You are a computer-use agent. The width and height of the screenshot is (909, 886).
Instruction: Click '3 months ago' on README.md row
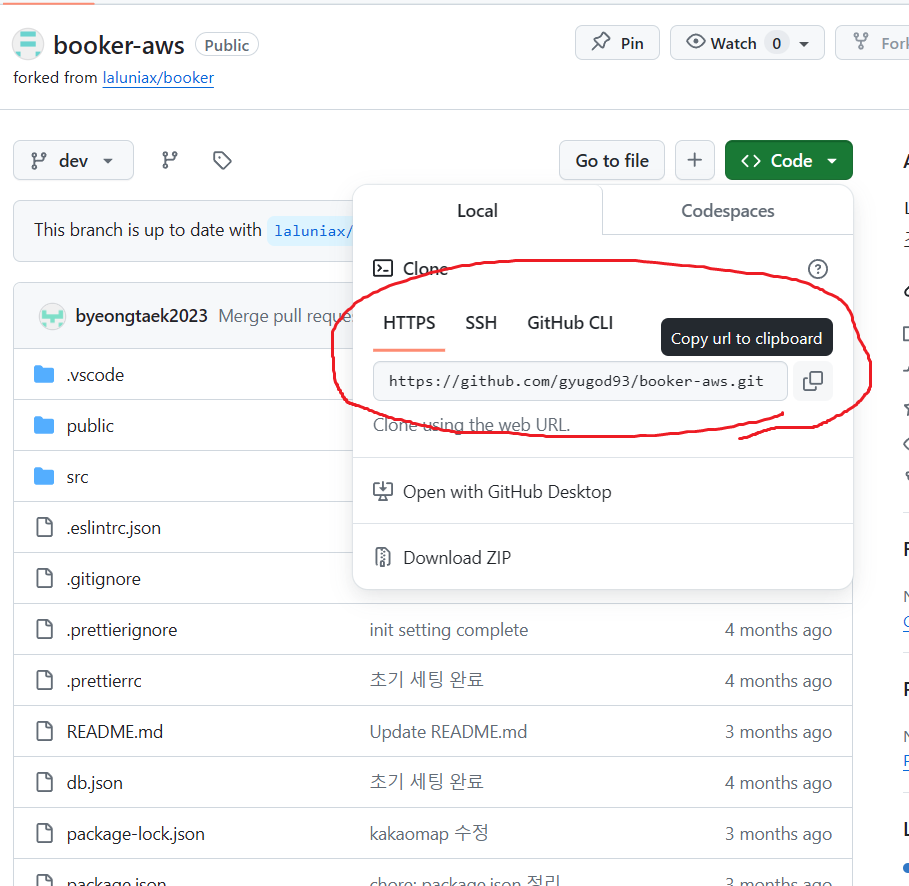click(x=778, y=732)
